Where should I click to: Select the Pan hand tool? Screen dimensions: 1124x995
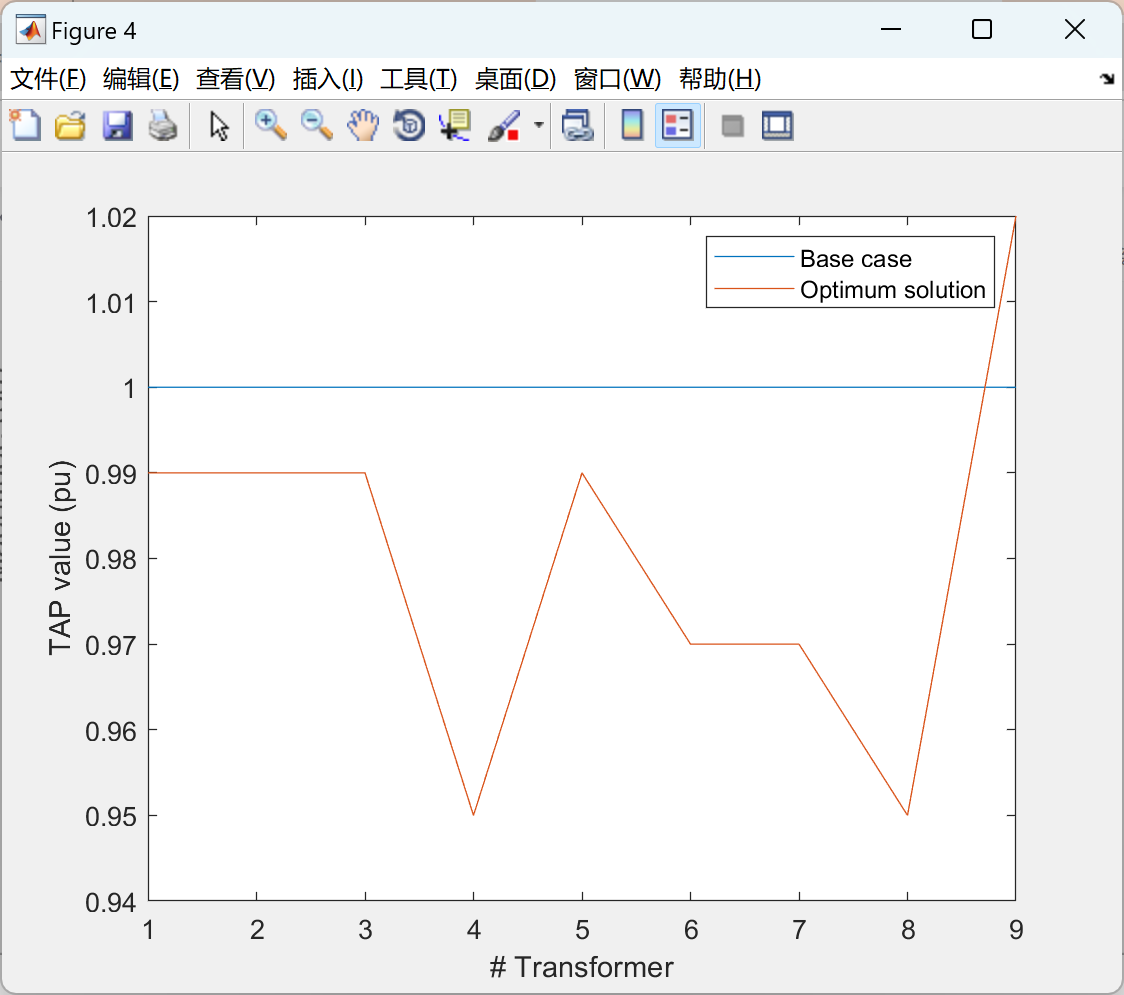point(363,125)
